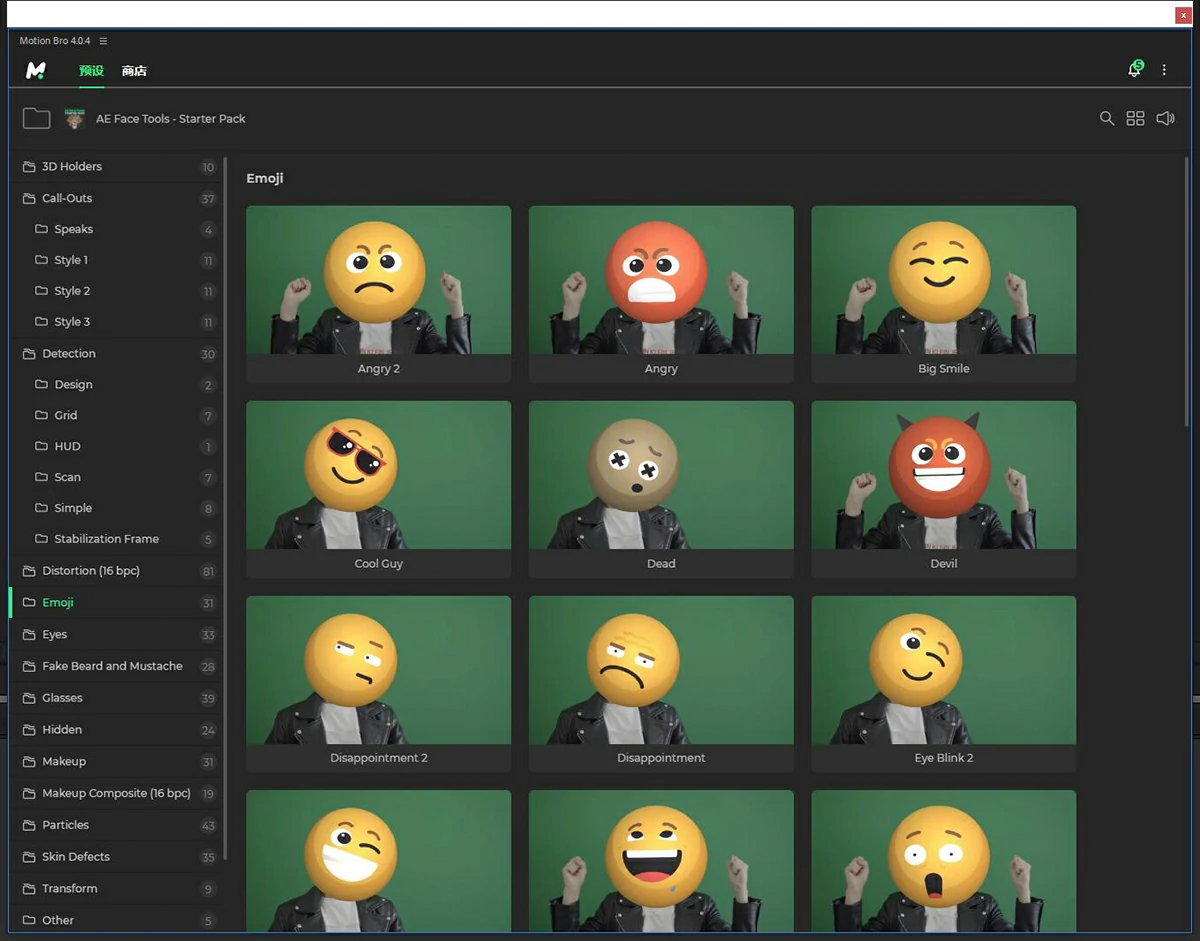
Task: Open the Style 2 subfolder
Action: coord(118,291)
